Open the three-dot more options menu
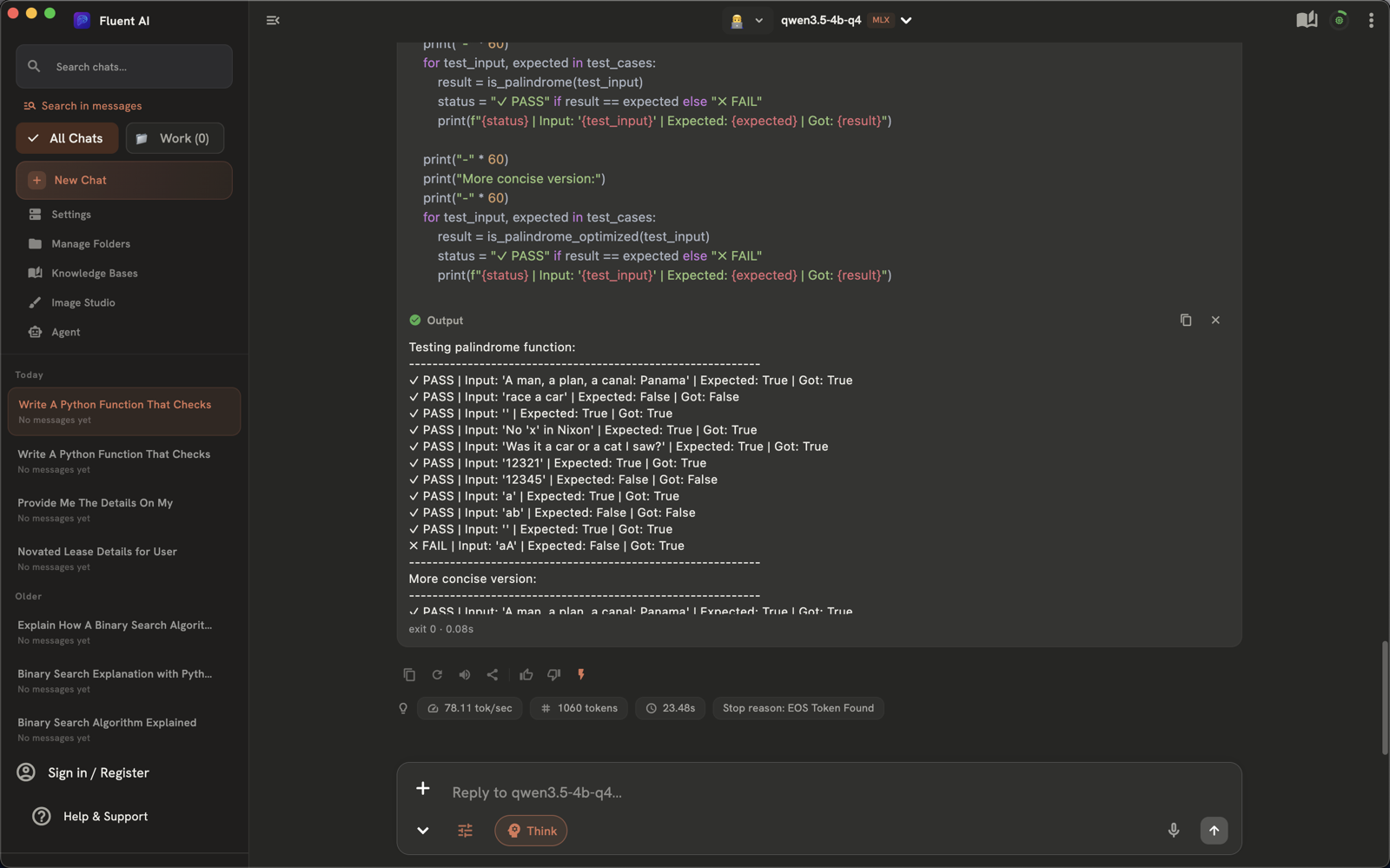1390x868 pixels. pyautogui.click(x=1371, y=20)
